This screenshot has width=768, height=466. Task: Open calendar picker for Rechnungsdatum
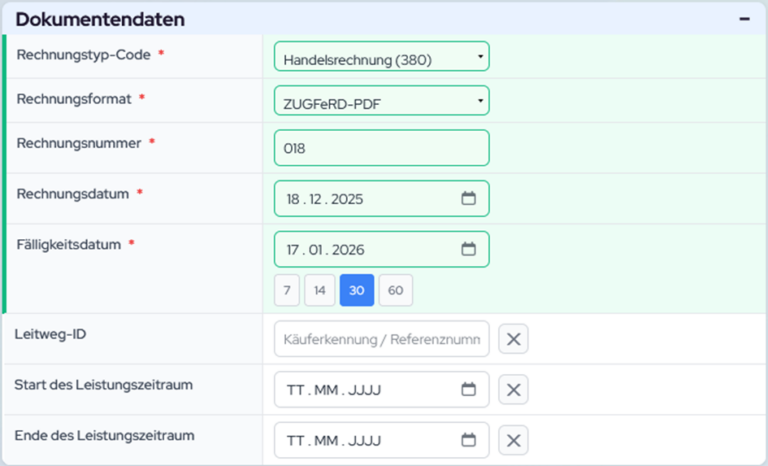click(x=468, y=199)
